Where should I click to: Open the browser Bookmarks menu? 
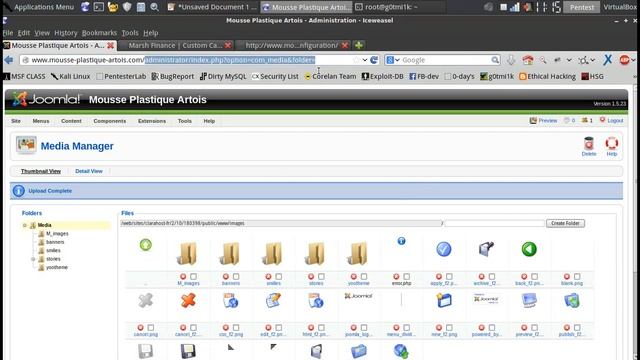click(99, 33)
